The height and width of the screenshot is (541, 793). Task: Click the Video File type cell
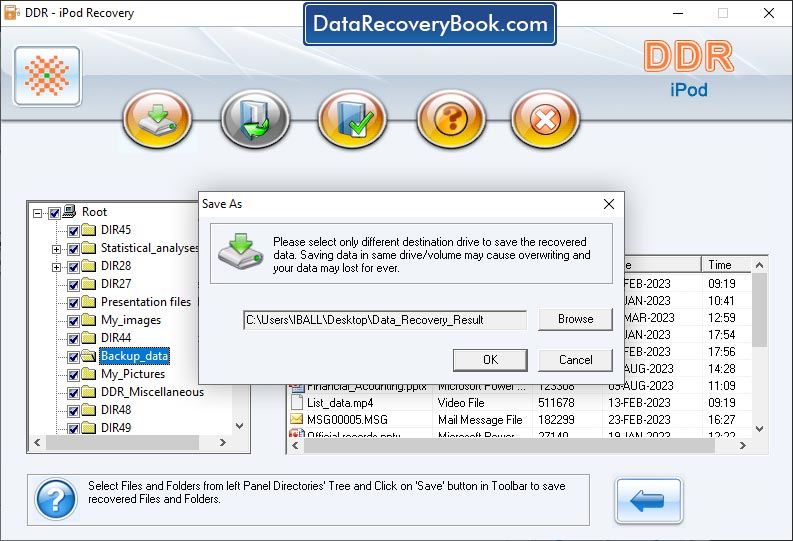pos(461,403)
